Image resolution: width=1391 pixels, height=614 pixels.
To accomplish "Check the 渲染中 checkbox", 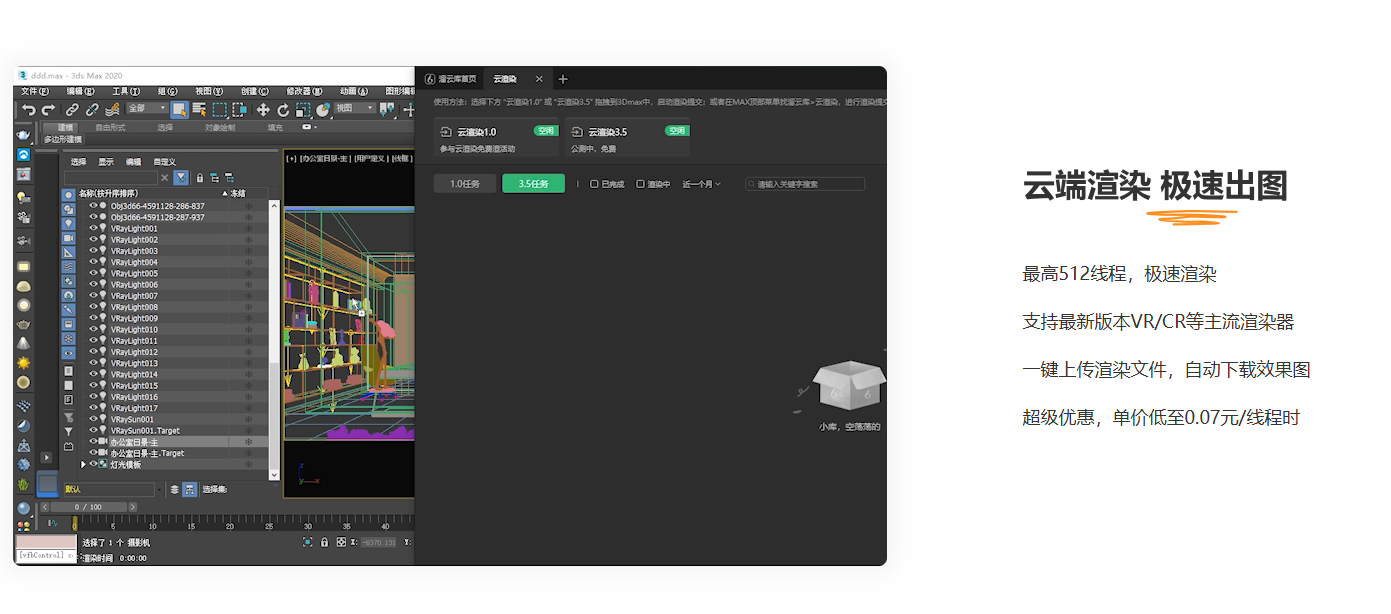I will 641,184.
